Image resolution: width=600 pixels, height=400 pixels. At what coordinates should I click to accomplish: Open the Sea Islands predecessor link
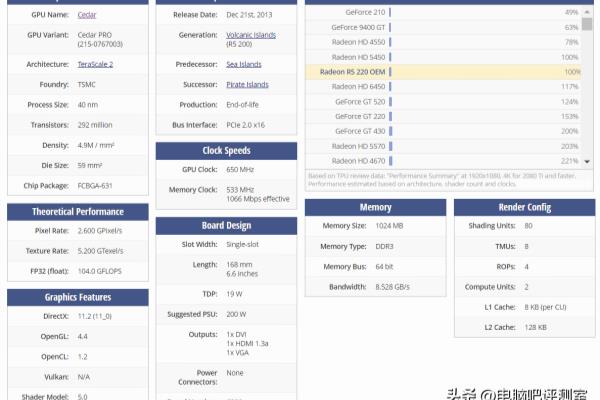(x=244, y=64)
